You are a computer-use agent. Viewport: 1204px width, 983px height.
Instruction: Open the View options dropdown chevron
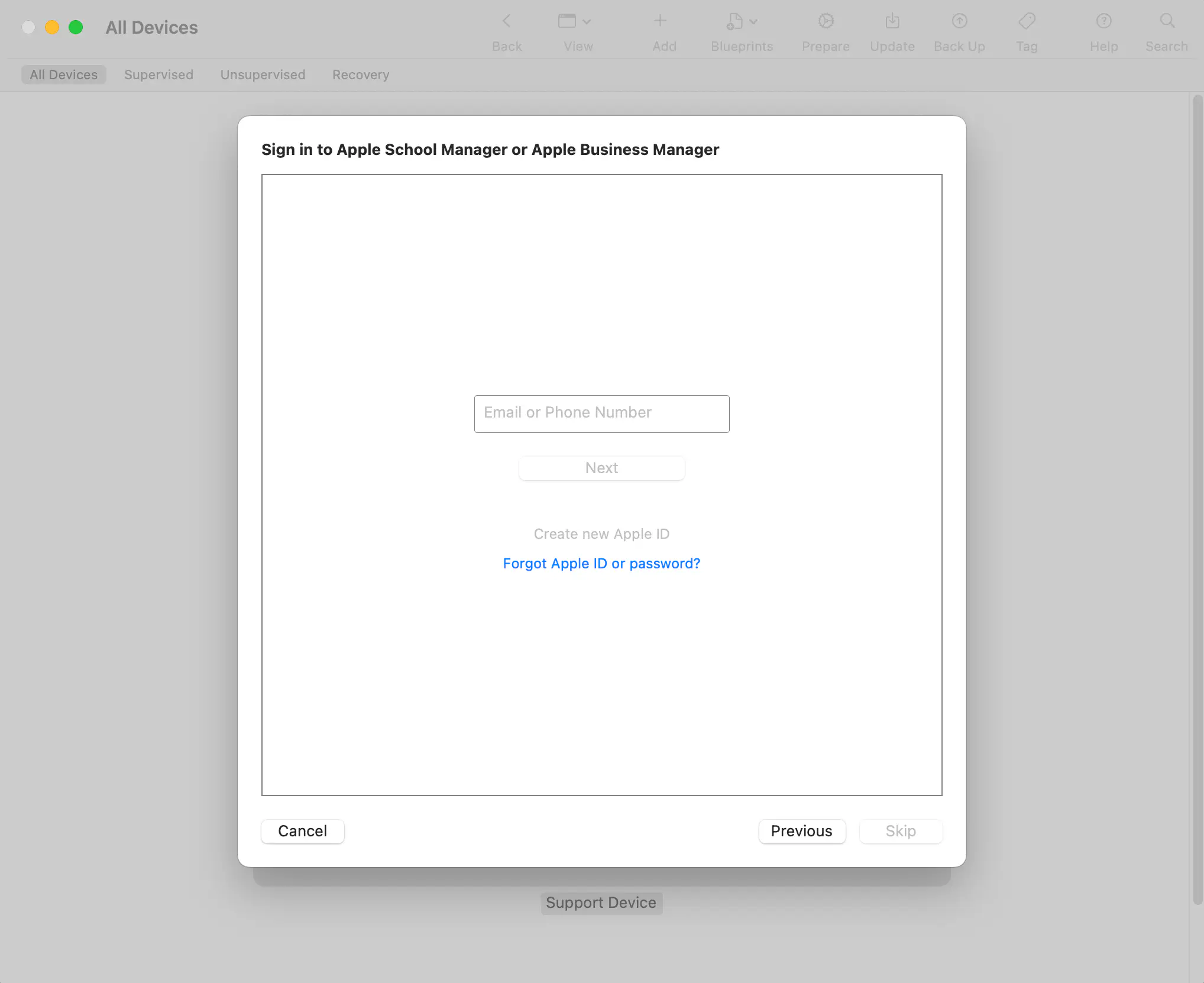pyautogui.click(x=587, y=21)
